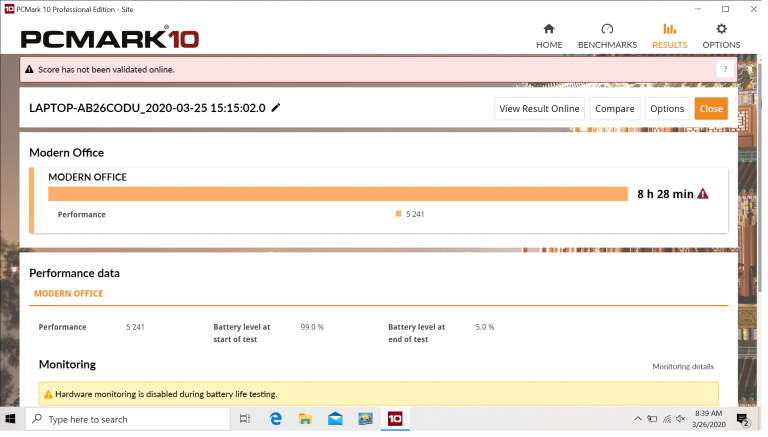
Task: Click the warning icon in validation banner
Action: 29,70
